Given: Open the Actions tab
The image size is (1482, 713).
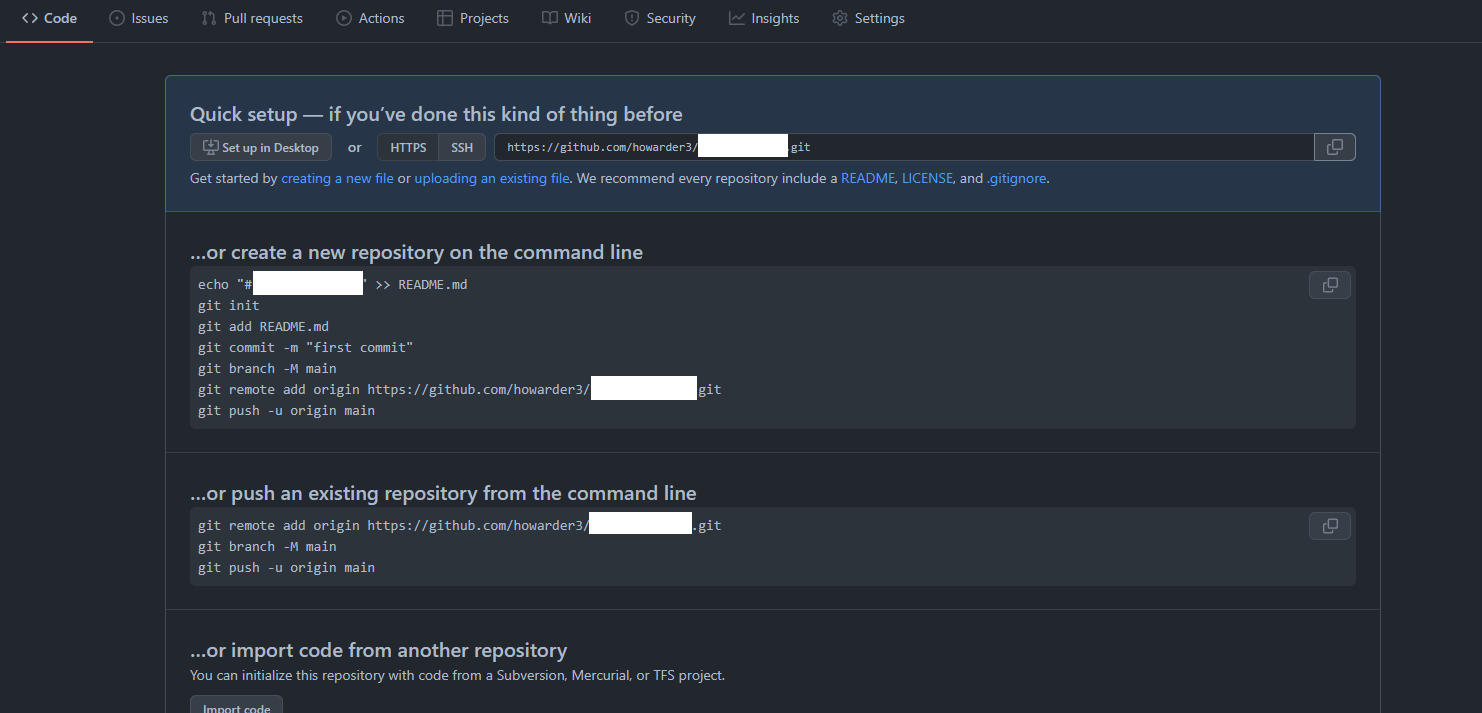Looking at the screenshot, I should (x=370, y=18).
